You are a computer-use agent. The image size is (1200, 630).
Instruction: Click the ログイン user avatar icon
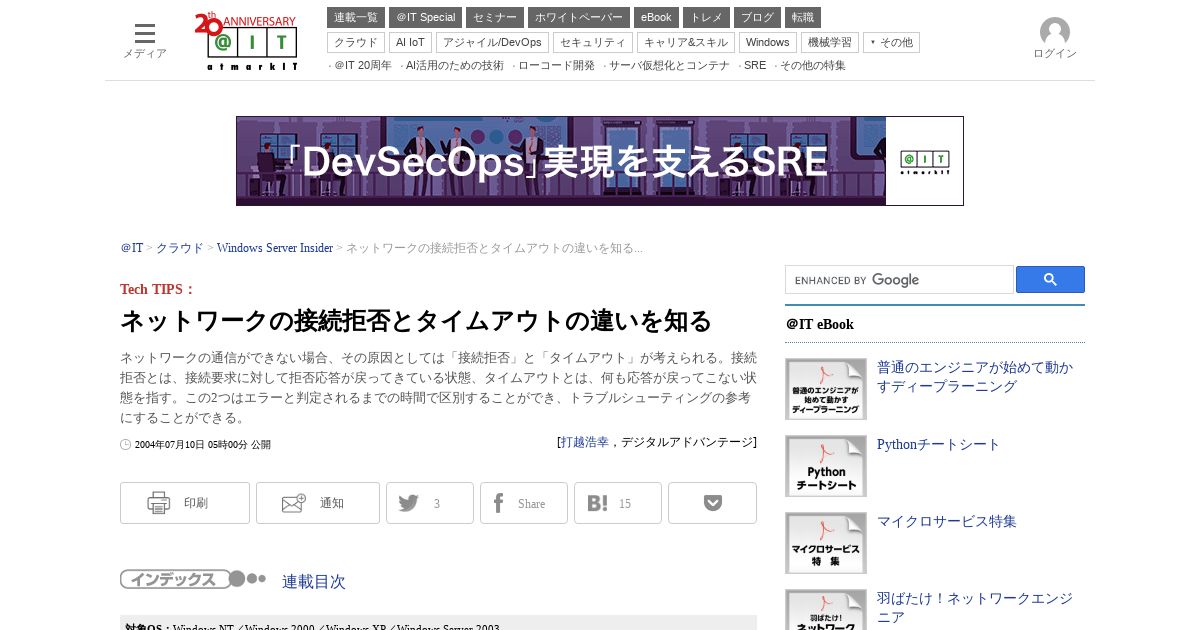pyautogui.click(x=1055, y=32)
